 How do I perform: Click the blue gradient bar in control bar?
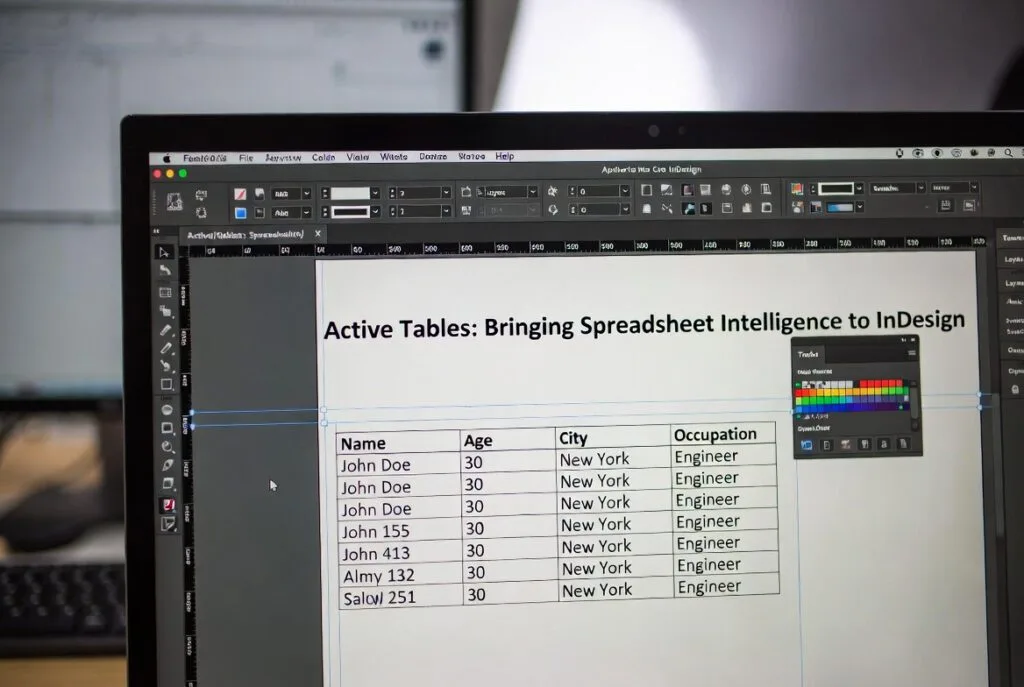pyautogui.click(x=839, y=207)
